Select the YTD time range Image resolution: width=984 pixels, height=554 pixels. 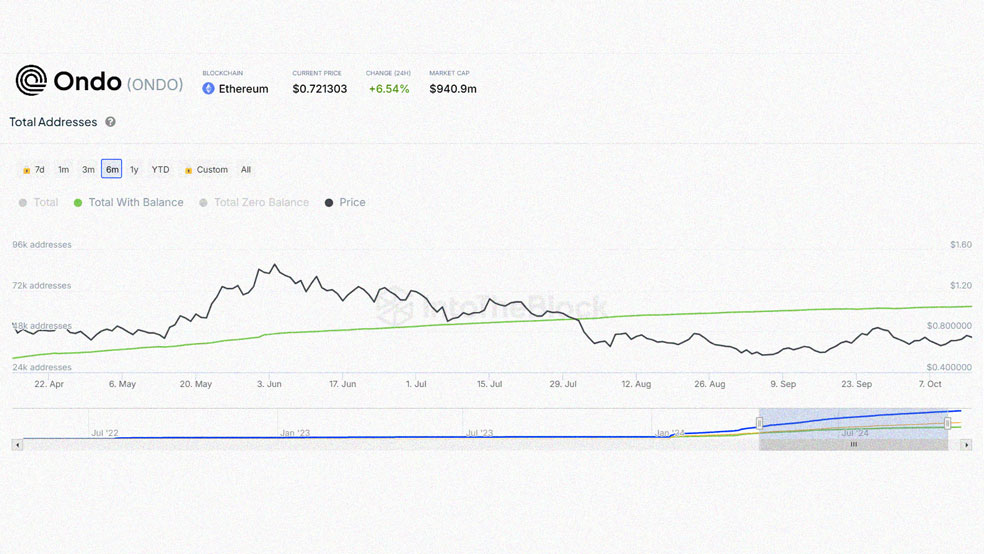pos(160,169)
